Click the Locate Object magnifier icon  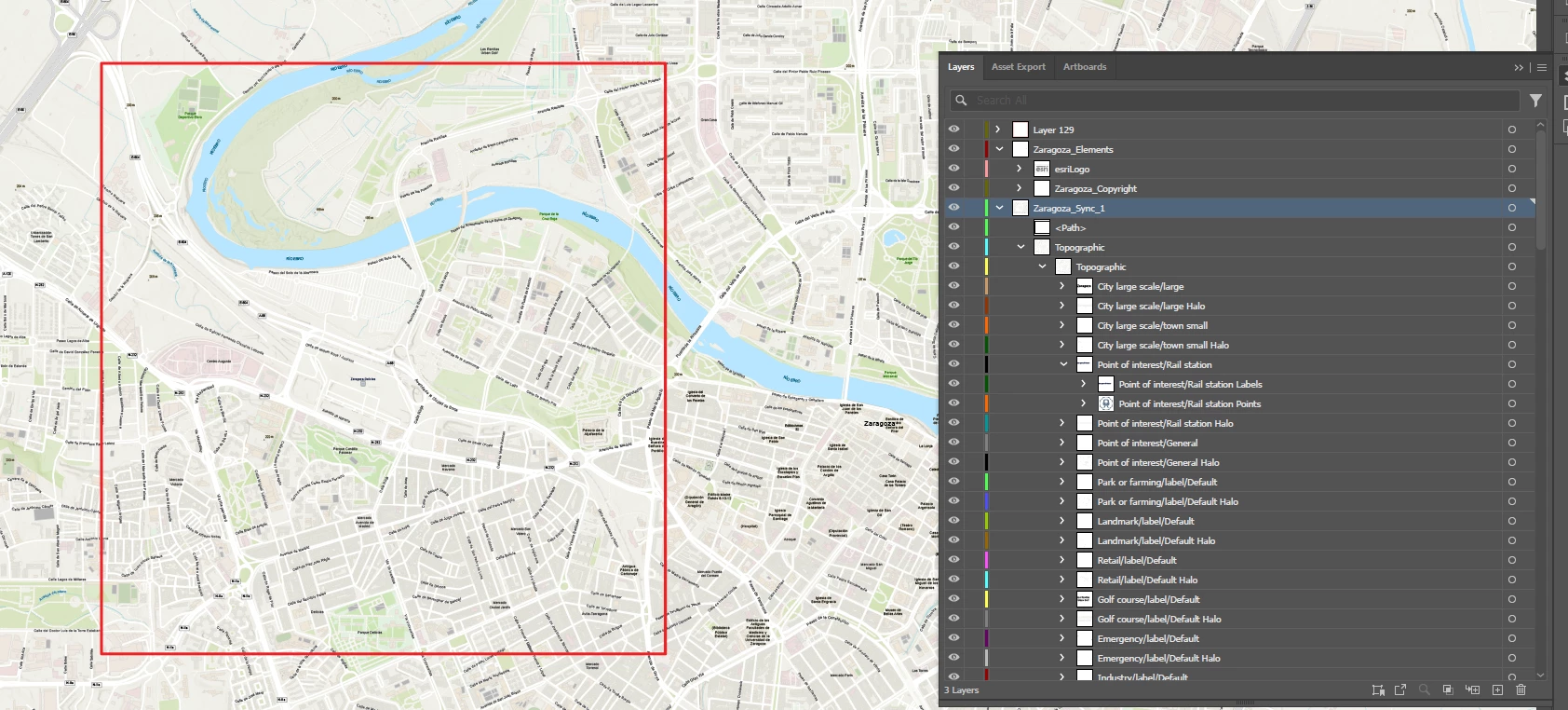pos(1424,690)
